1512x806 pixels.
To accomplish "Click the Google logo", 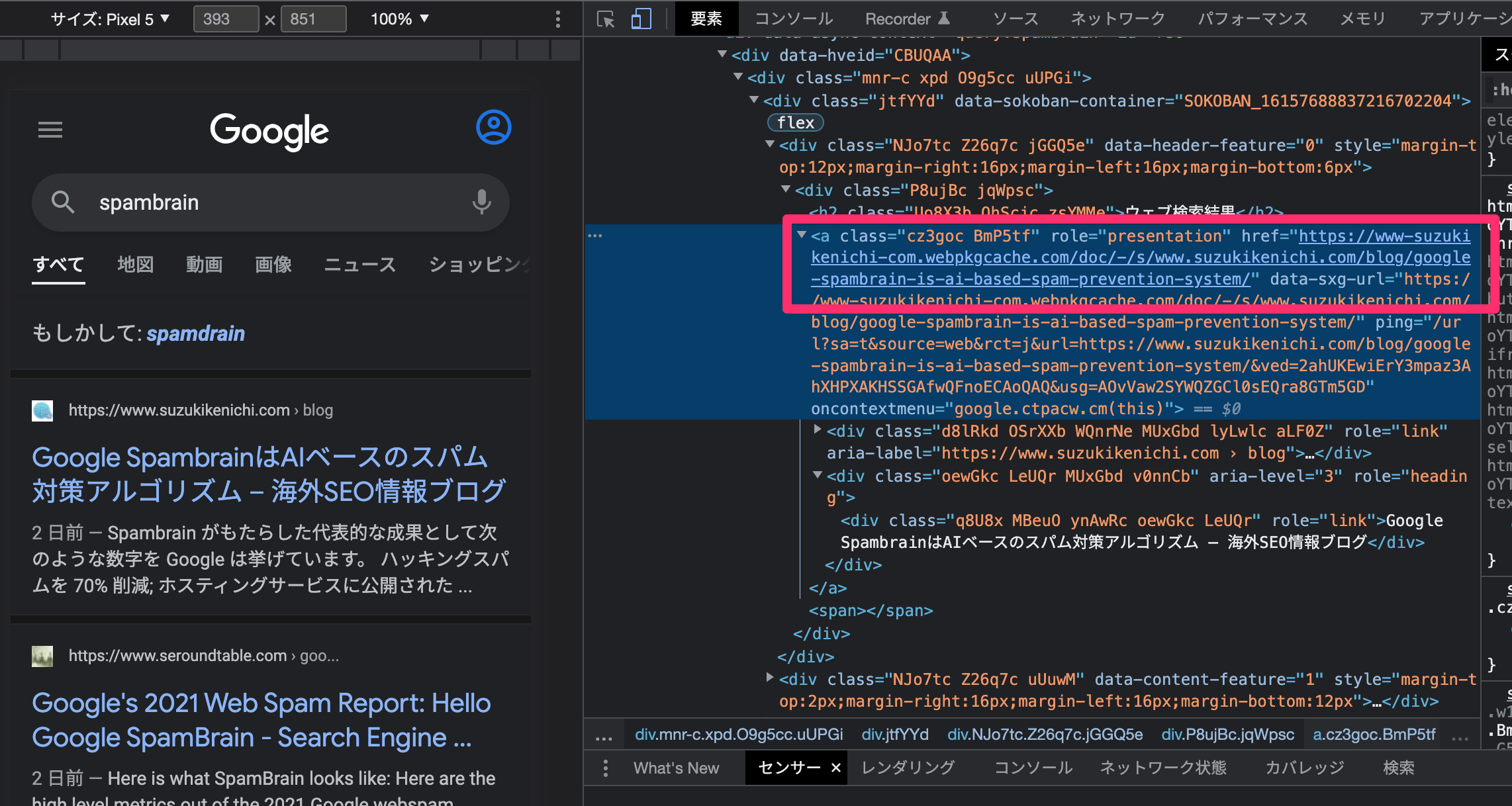I will pos(269,130).
